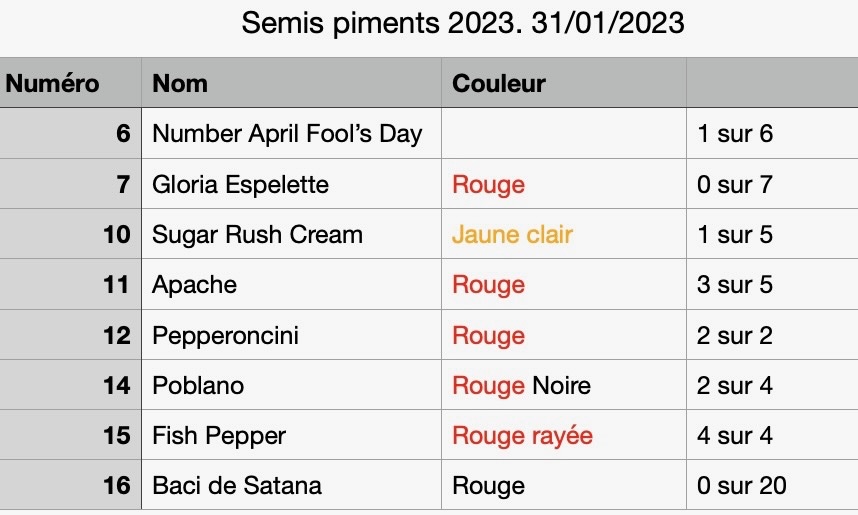Screen dimensions: 858x515
Task: Select the 'Baci de Satana' cell
Action: click(291, 485)
